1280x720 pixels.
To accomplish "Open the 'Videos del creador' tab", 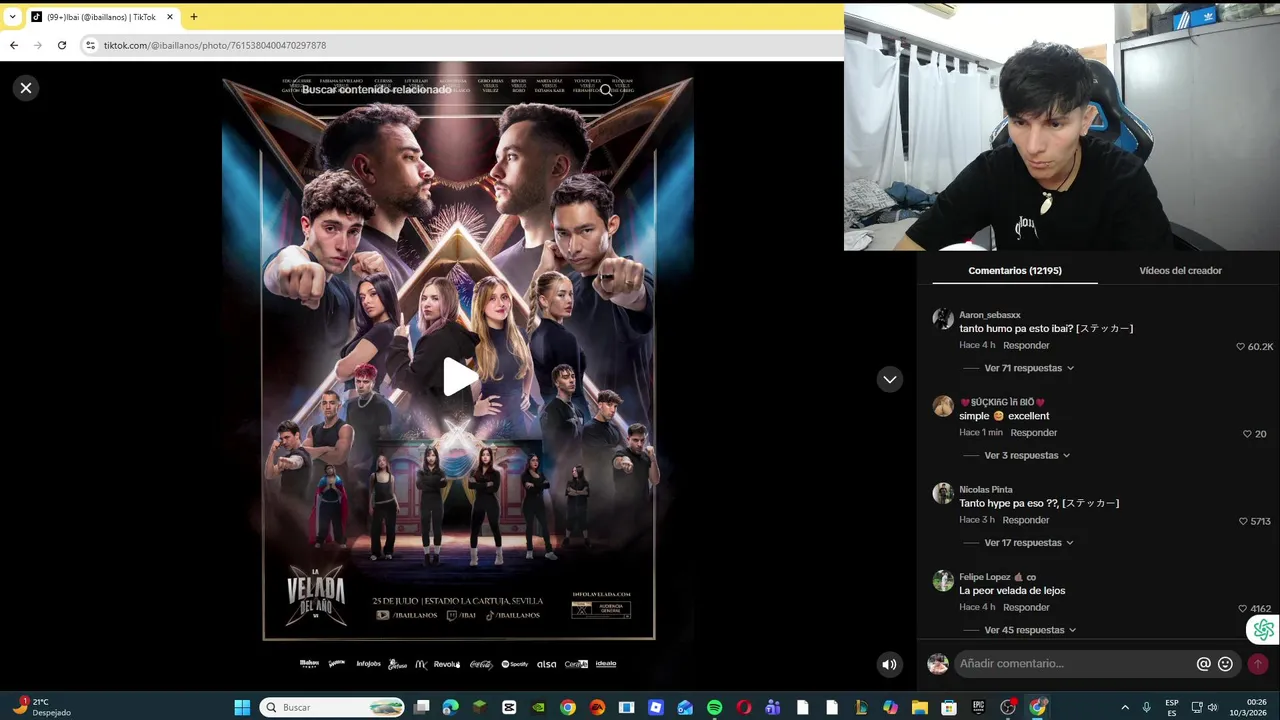I will coord(1180,270).
